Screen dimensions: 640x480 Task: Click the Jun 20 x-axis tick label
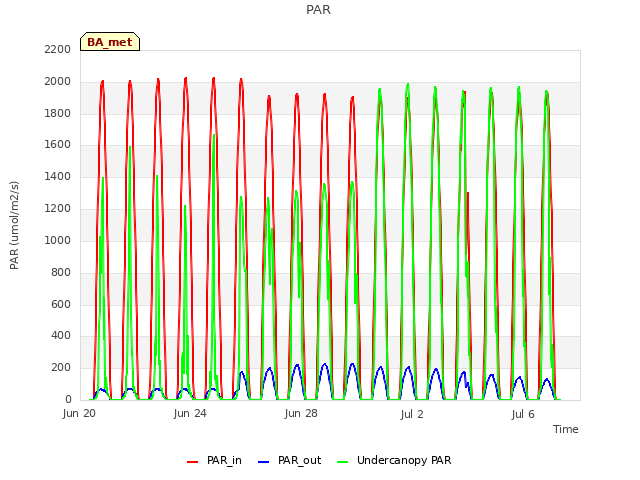pyautogui.click(x=79, y=414)
